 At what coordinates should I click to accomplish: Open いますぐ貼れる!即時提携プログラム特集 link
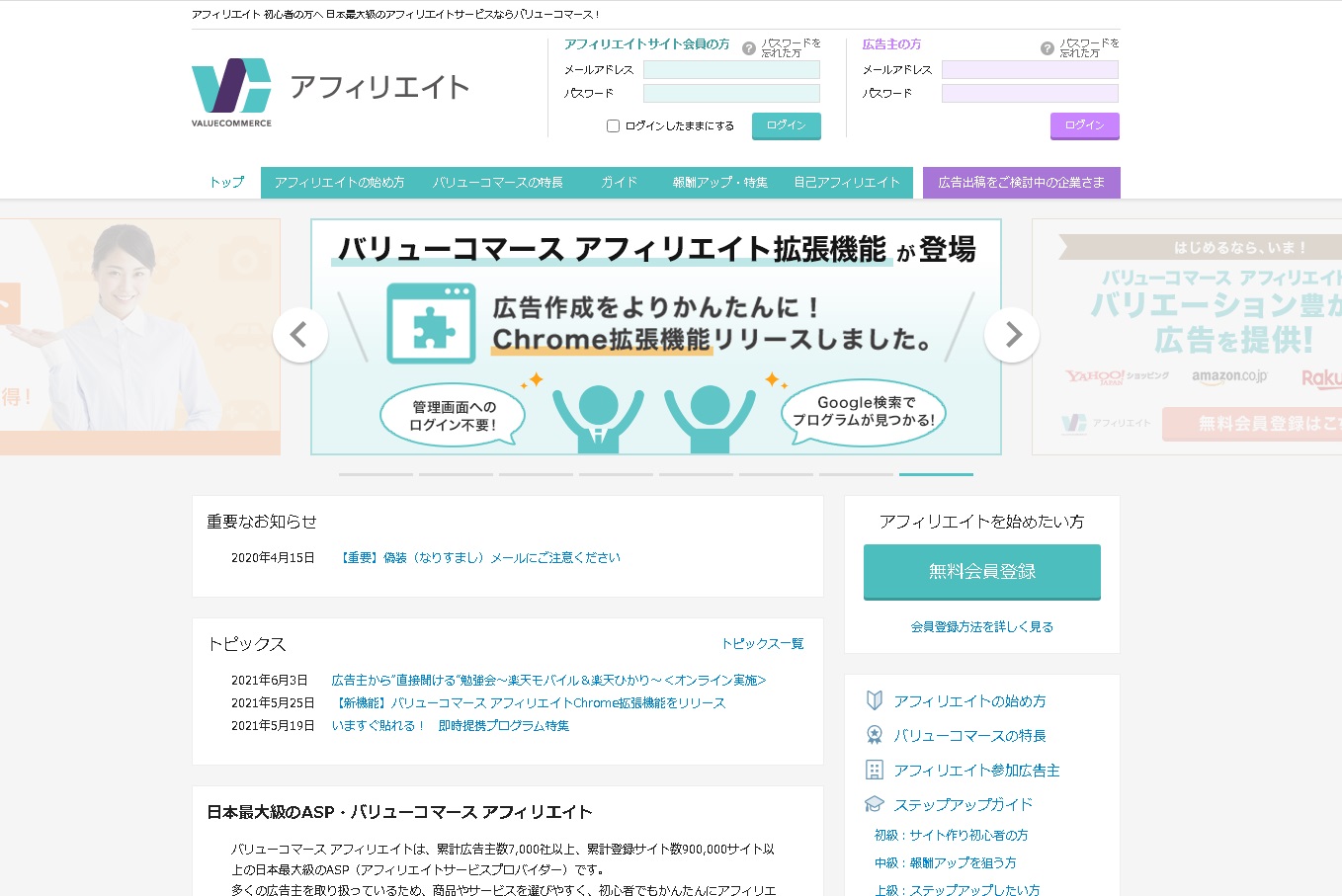point(451,725)
